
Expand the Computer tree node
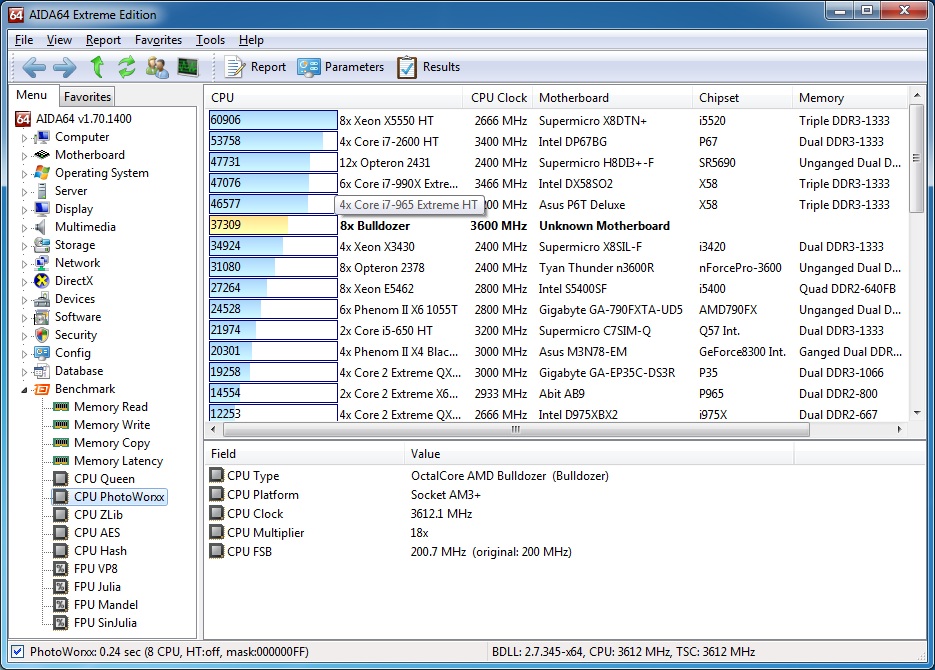click(24, 138)
